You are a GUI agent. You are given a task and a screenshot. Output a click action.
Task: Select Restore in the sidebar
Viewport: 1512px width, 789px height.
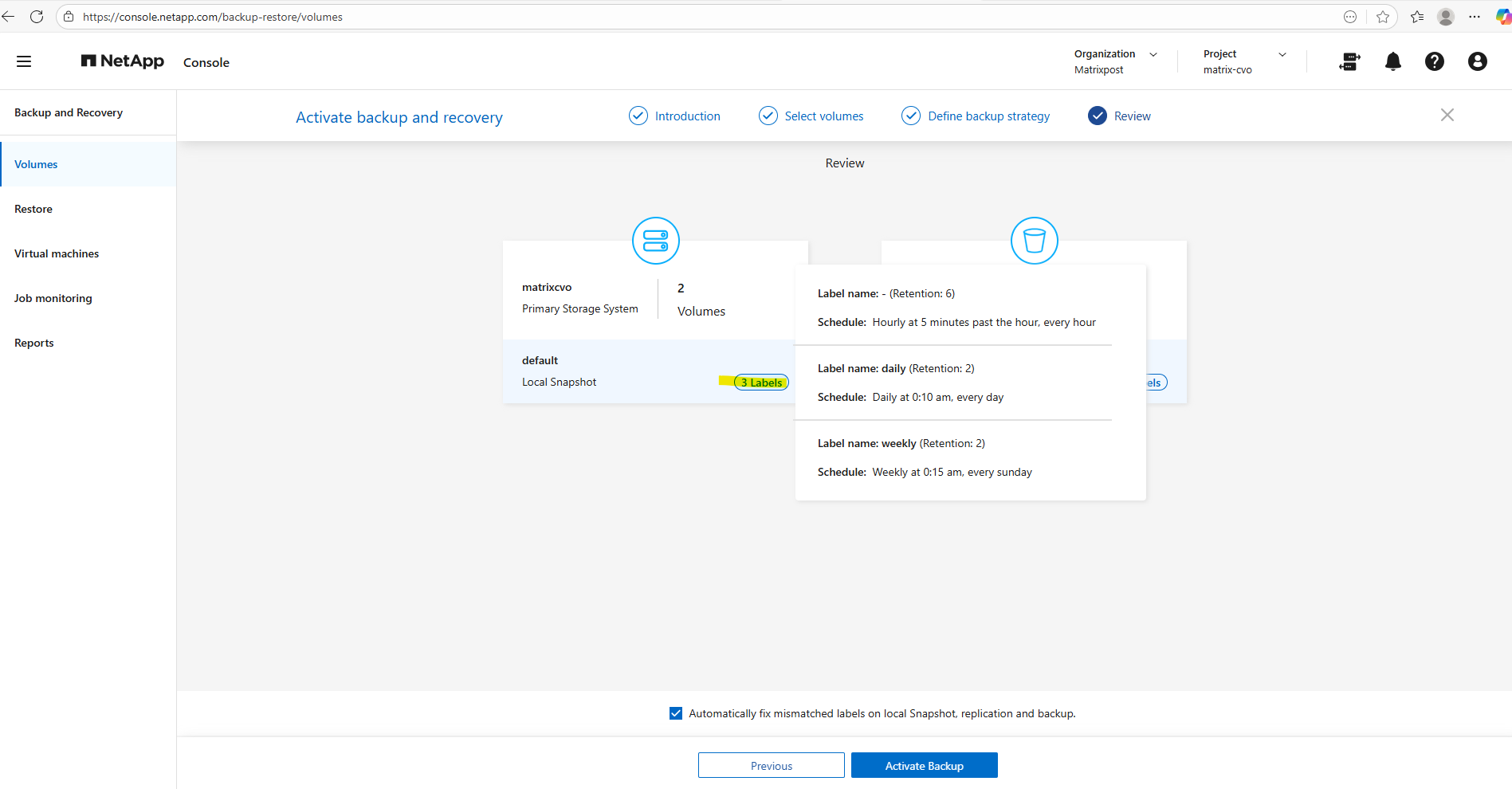[x=33, y=209]
